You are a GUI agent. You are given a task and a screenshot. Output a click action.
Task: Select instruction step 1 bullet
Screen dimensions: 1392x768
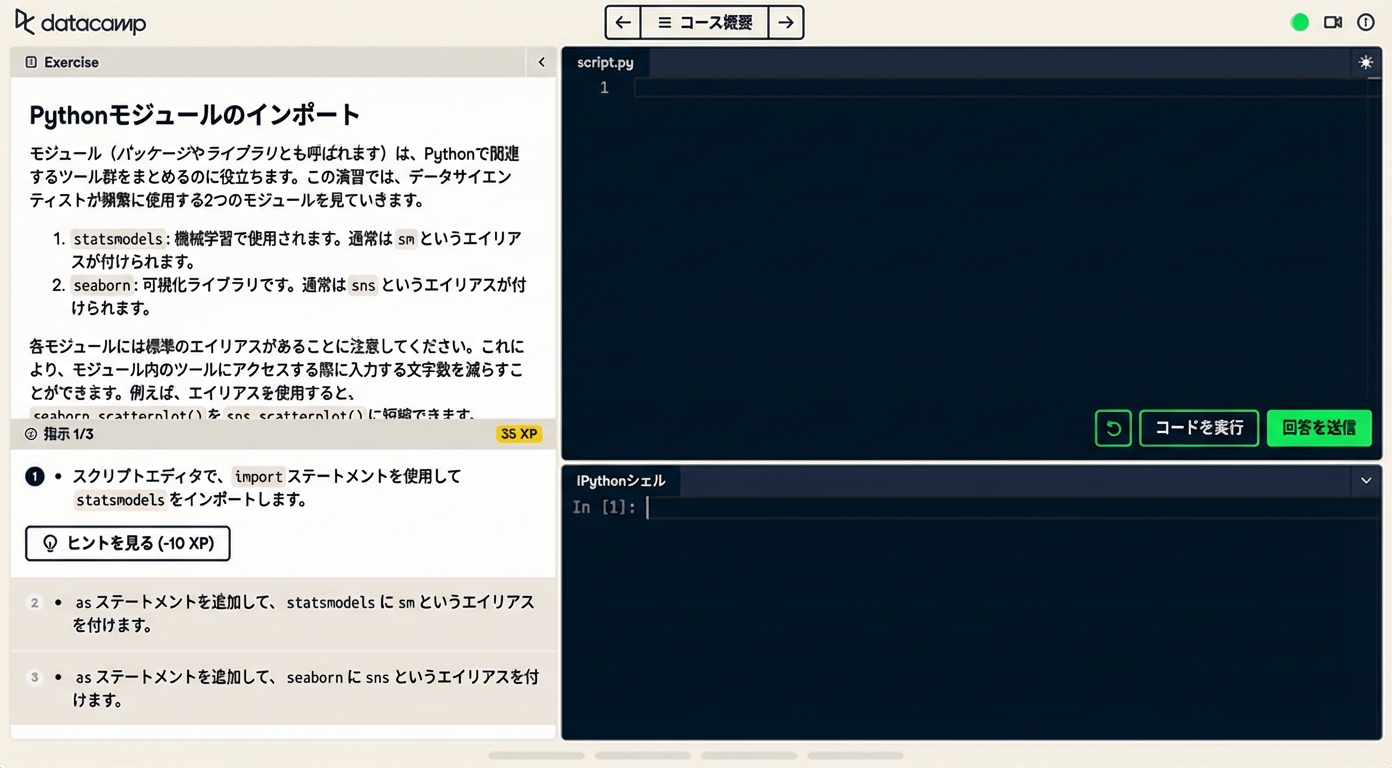pyautogui.click(x=35, y=476)
